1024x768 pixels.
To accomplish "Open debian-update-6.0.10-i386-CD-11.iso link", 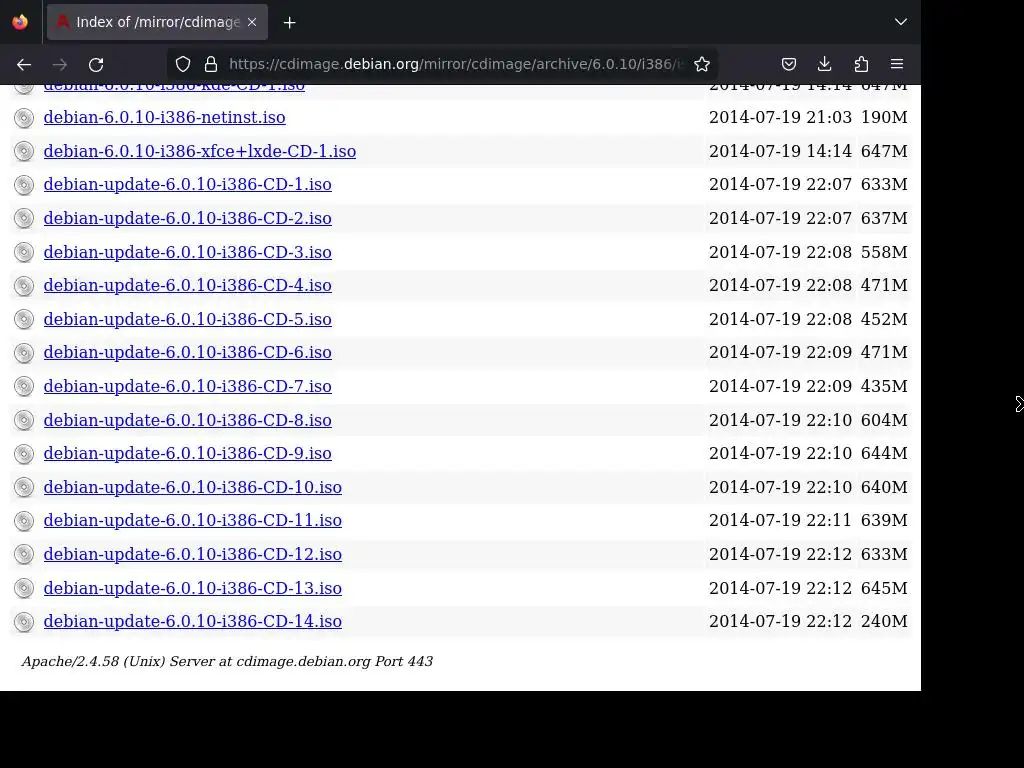I will coord(193,520).
